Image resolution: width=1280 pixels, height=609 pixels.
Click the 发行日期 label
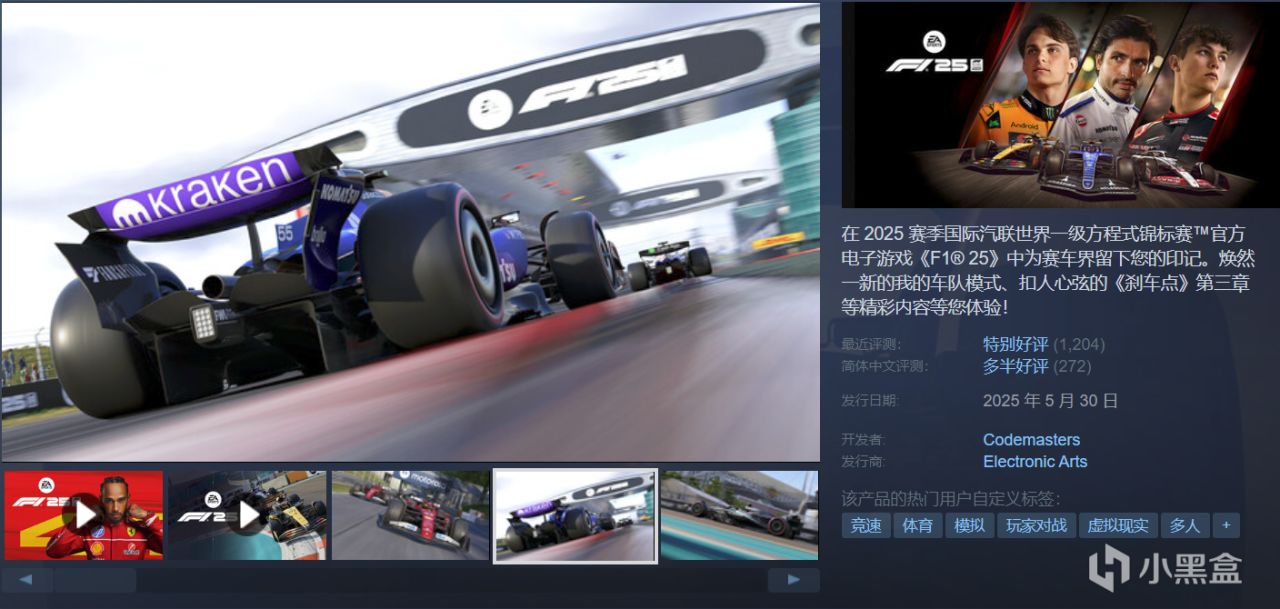(871, 401)
